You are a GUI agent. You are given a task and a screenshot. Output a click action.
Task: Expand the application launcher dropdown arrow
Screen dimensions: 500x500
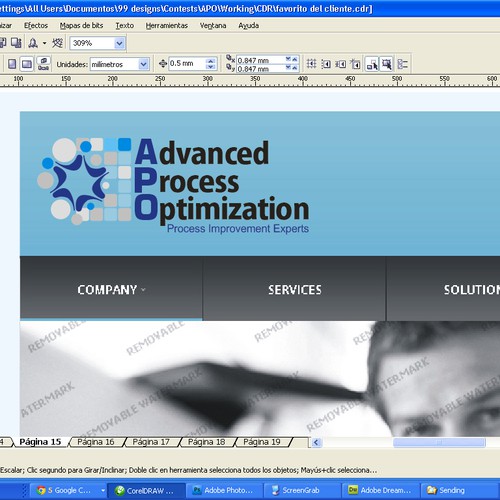(x=44, y=43)
